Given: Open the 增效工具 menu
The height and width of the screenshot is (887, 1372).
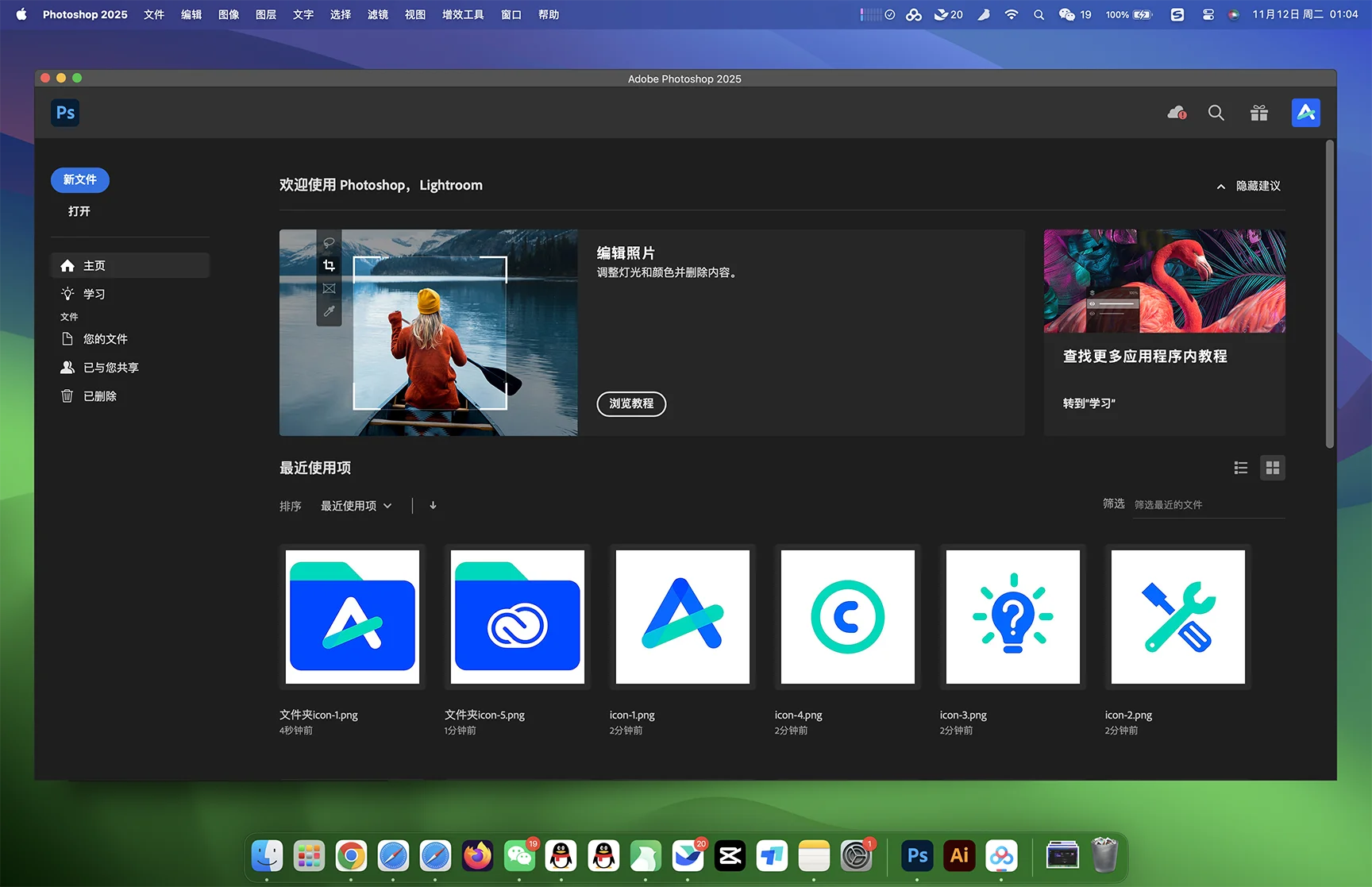Looking at the screenshot, I should (463, 14).
